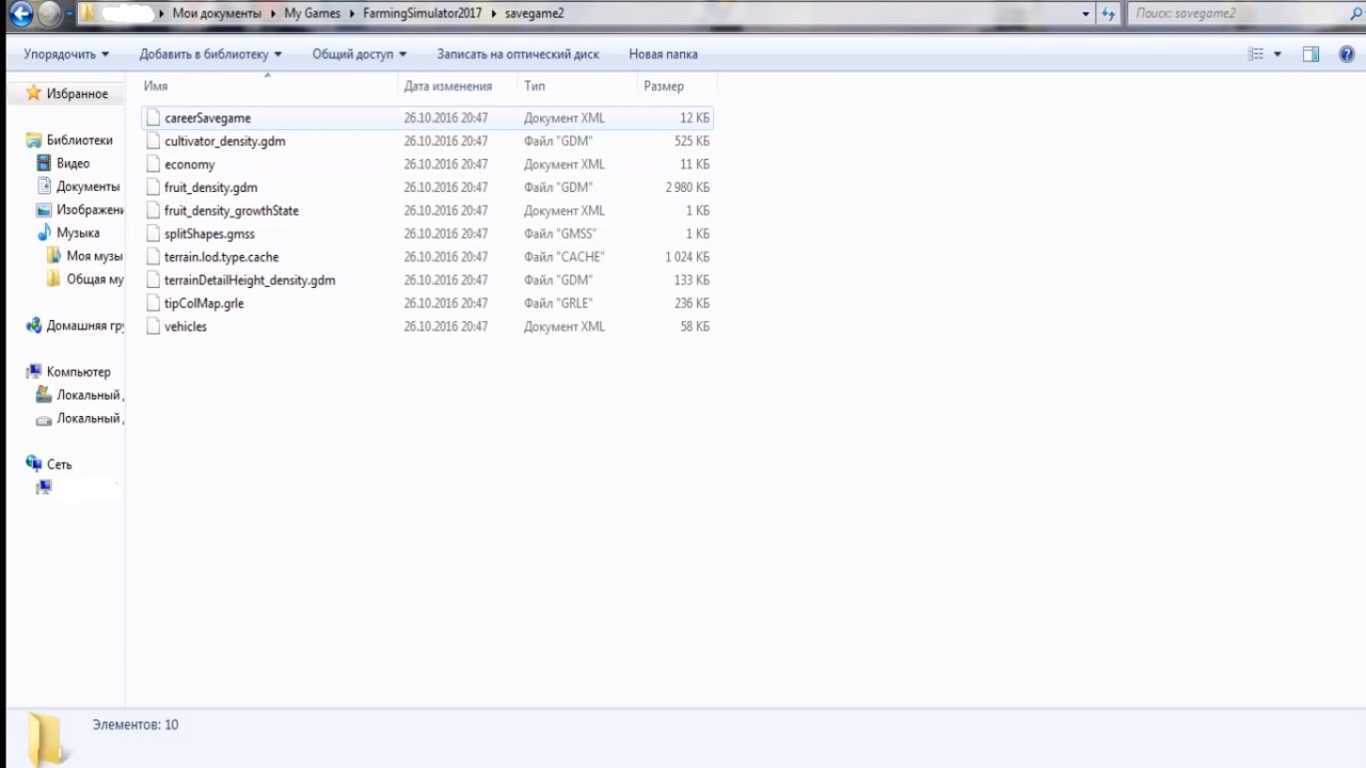
Task: Select the vehicles XML file icon
Action: pyautogui.click(x=153, y=327)
